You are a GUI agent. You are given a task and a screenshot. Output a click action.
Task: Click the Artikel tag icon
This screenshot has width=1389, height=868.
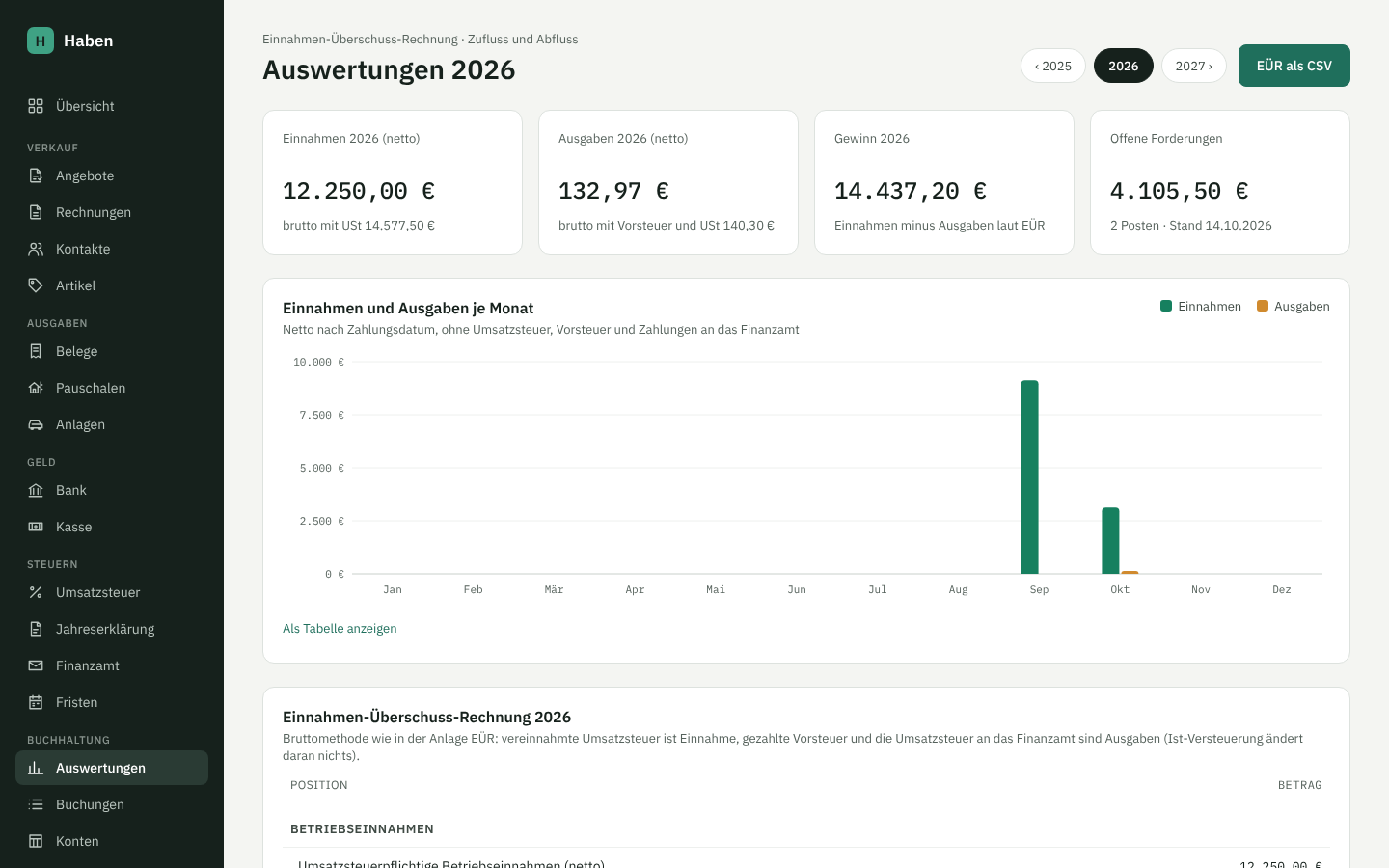tap(36, 285)
